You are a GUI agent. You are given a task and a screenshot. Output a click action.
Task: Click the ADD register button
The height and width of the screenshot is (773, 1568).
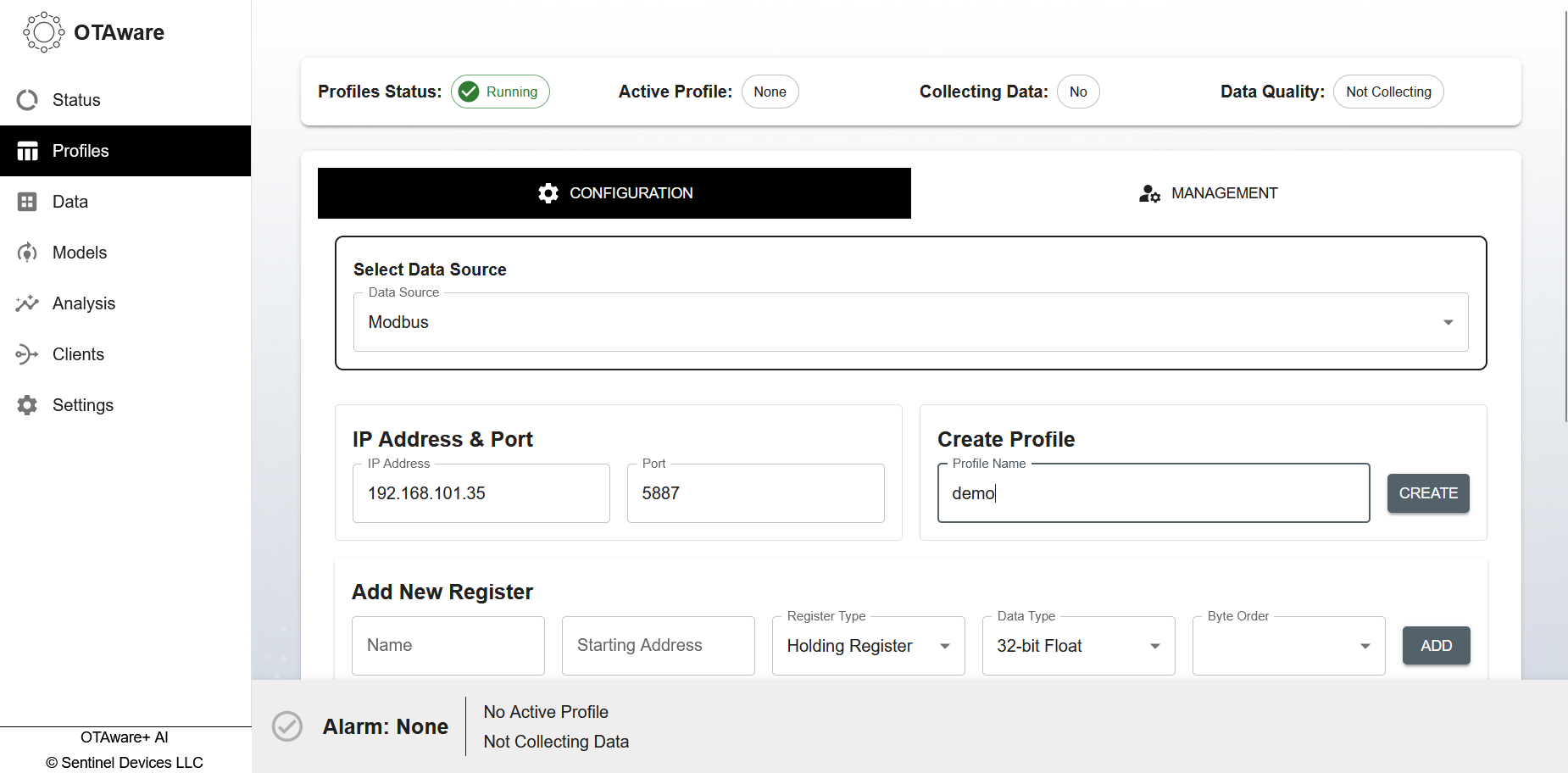pyautogui.click(x=1436, y=646)
